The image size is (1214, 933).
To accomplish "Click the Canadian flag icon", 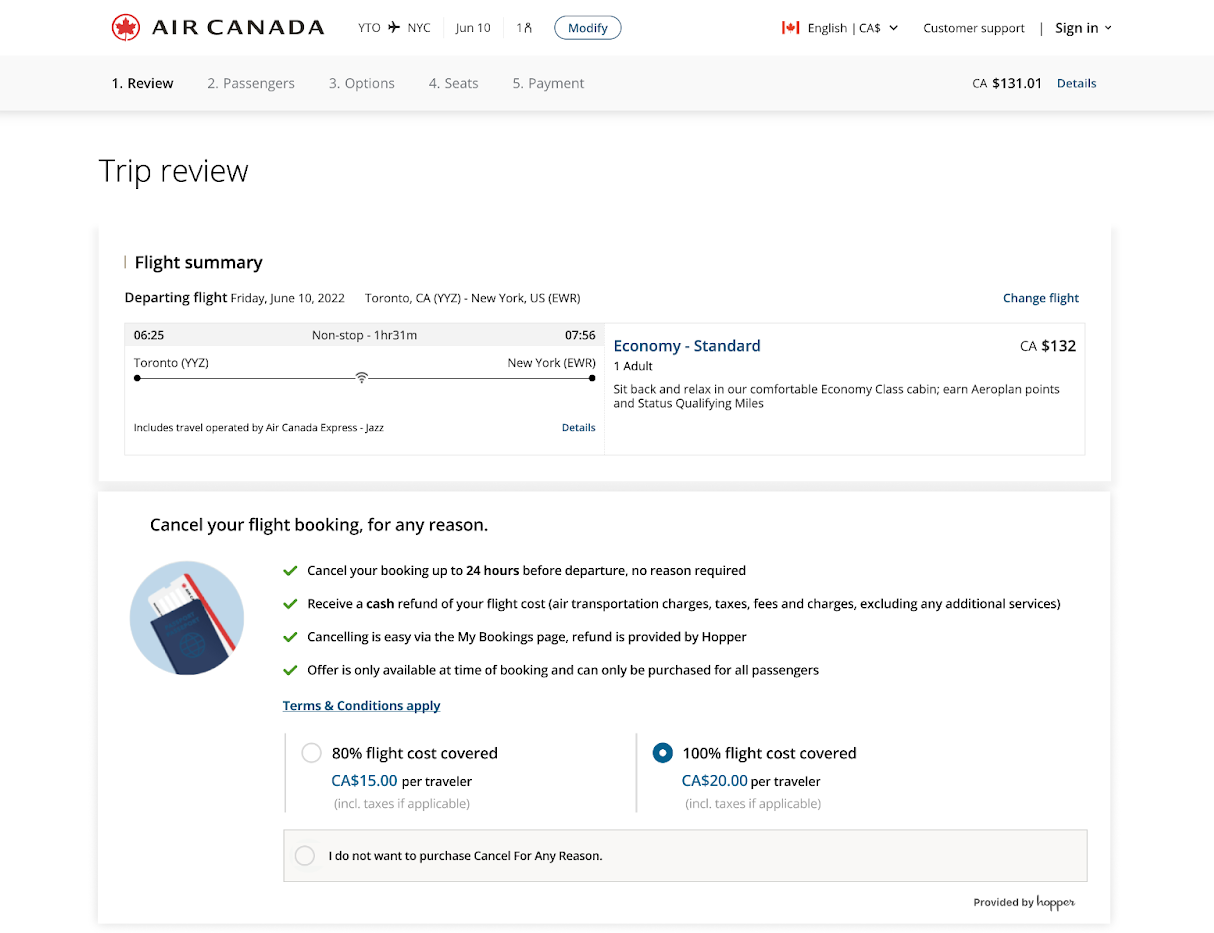I will click(x=790, y=28).
